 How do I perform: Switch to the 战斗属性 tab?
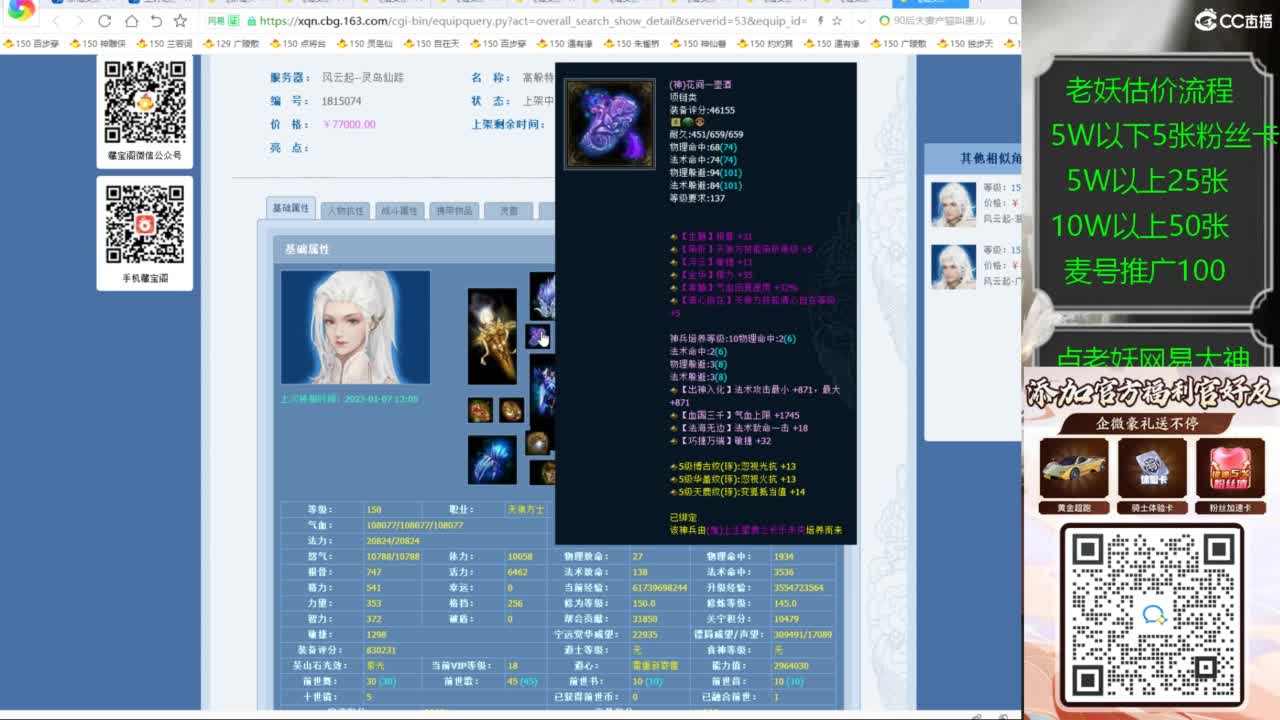(399, 211)
